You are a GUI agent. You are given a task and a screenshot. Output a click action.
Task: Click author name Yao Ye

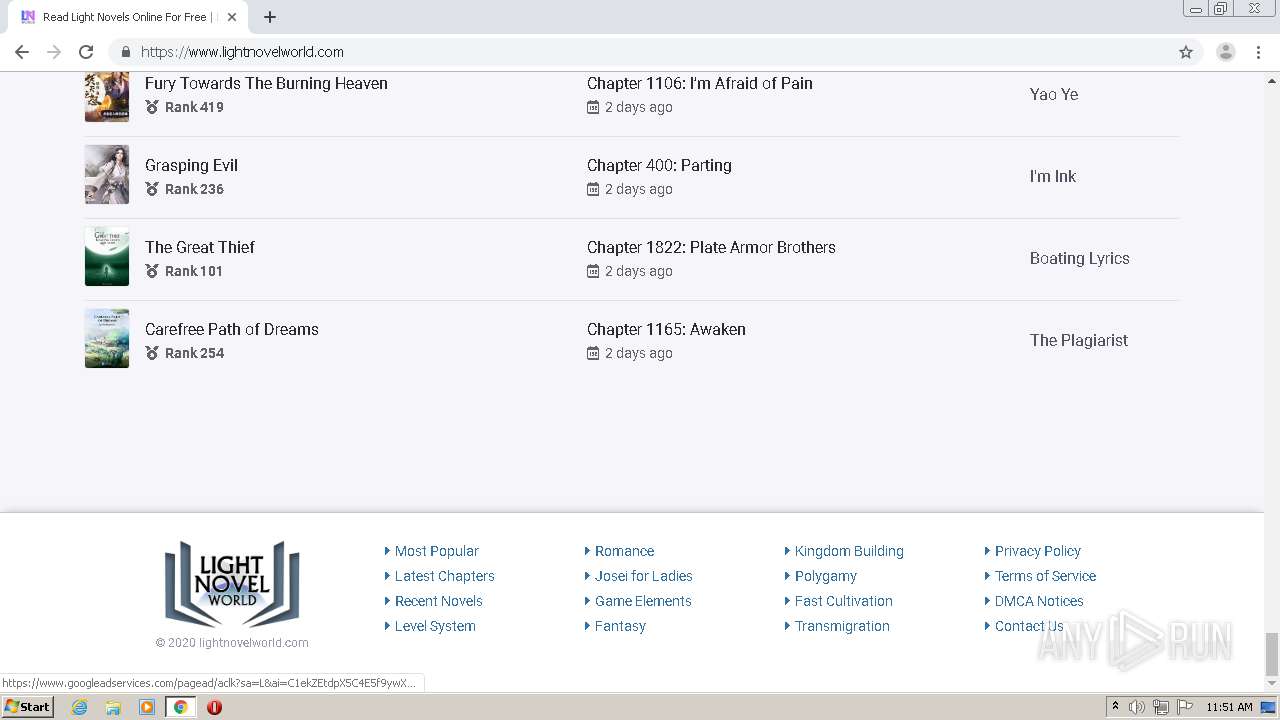click(1054, 94)
